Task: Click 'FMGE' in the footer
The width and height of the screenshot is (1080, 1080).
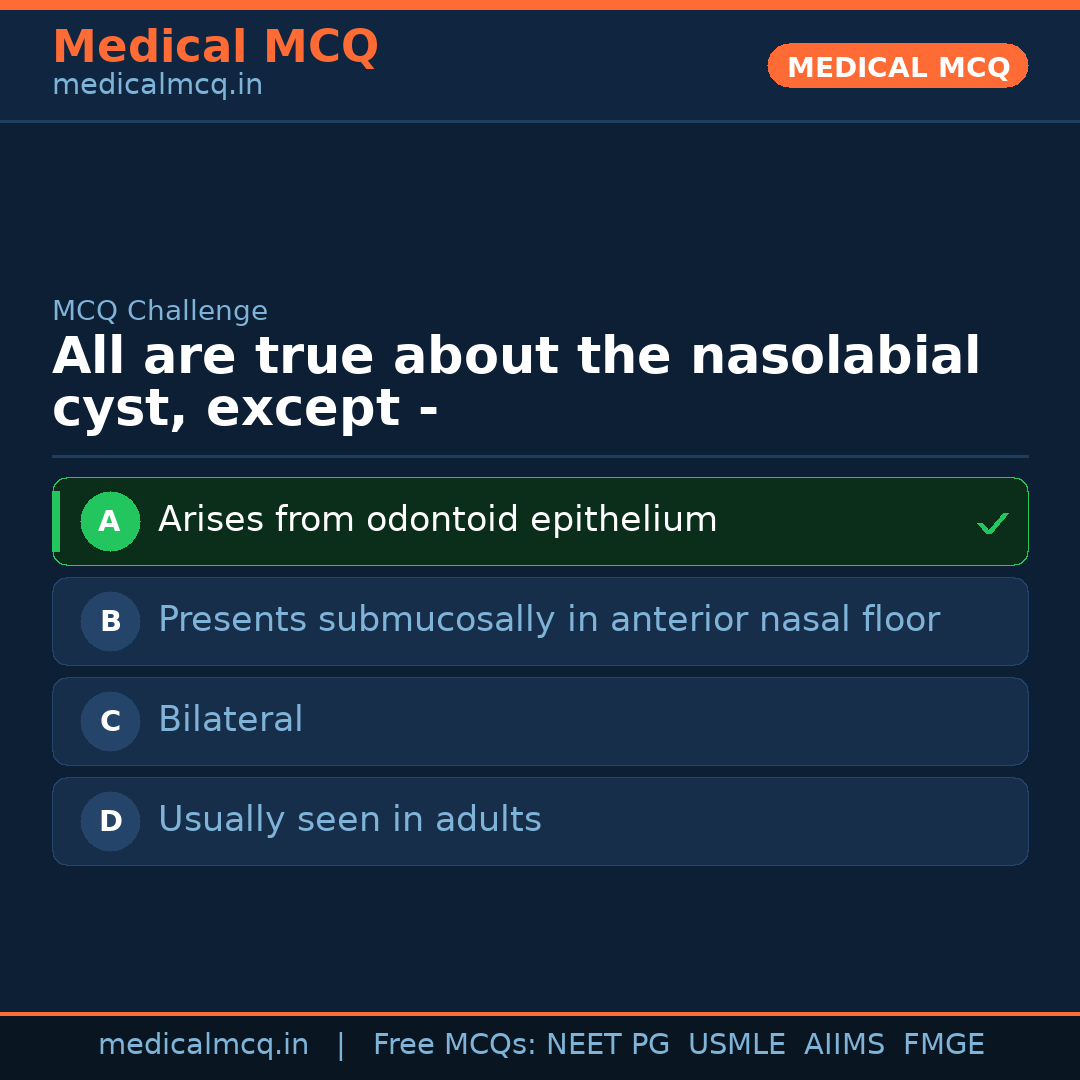Action: point(943,1045)
